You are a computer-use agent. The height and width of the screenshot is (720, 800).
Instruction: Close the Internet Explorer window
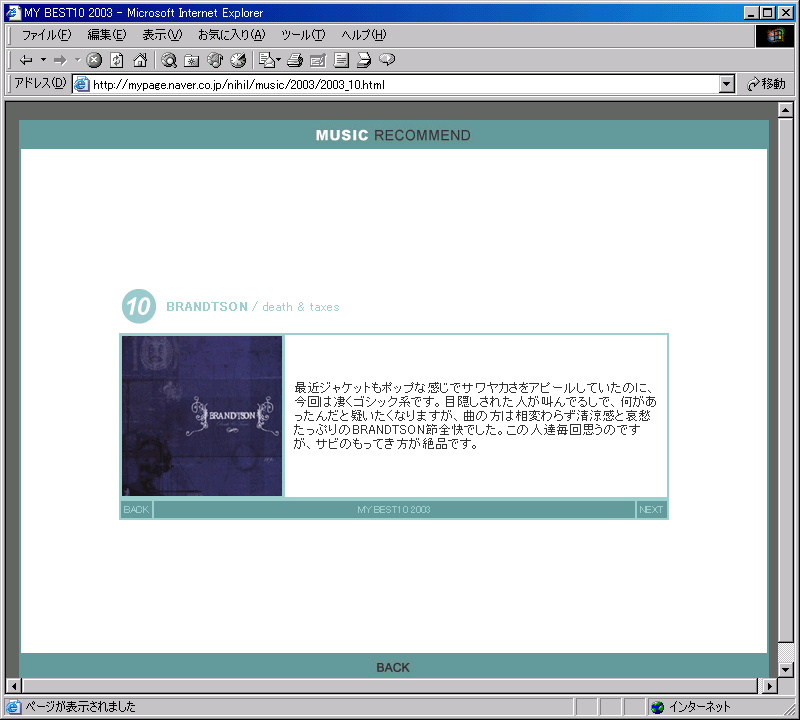(x=786, y=13)
